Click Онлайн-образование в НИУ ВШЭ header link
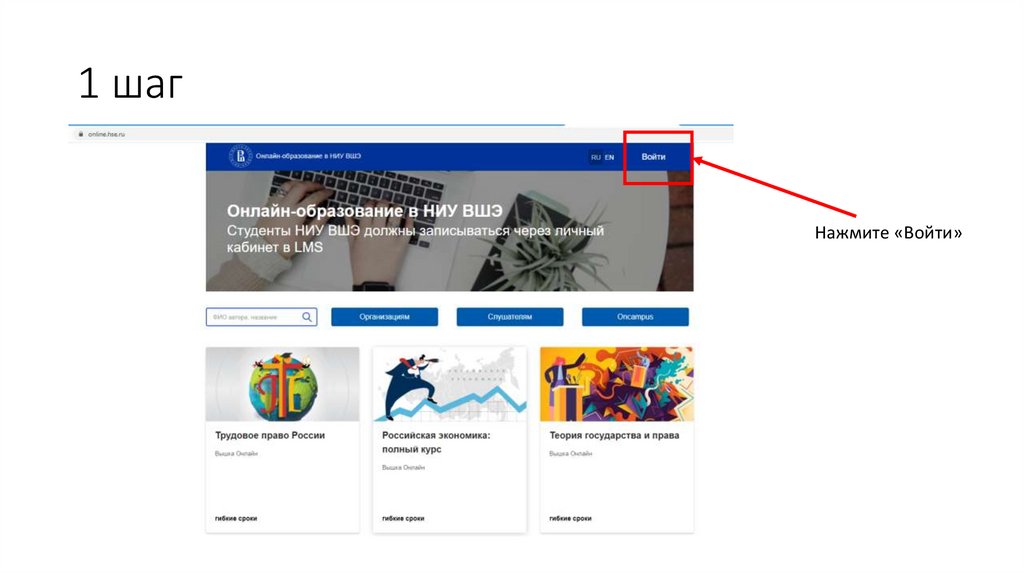The height and width of the screenshot is (574, 1024). click(x=308, y=156)
